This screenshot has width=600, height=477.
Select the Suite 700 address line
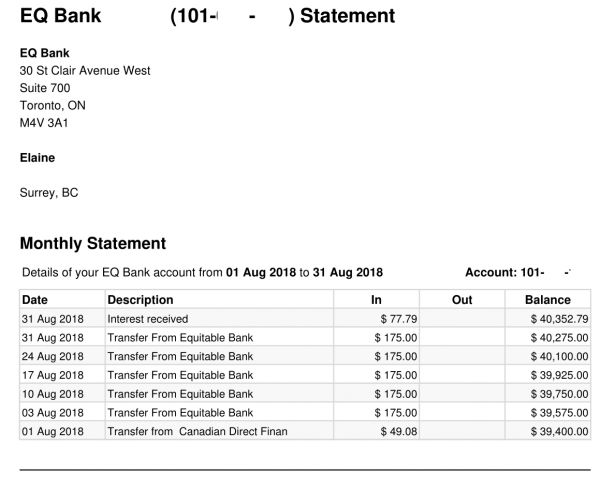coord(45,88)
